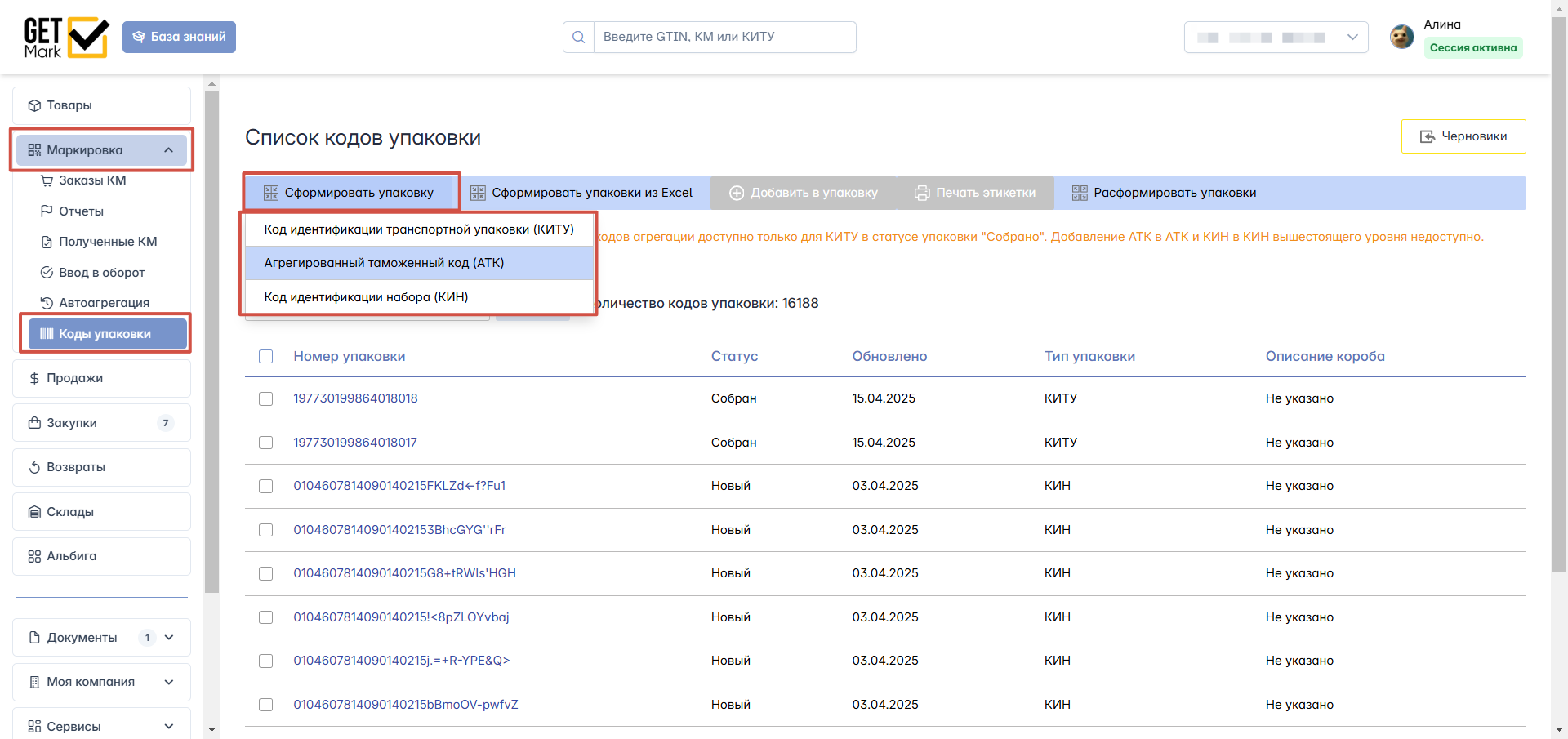1568x739 pixels.
Task: Click the Товары box icon
Action: click(34, 105)
